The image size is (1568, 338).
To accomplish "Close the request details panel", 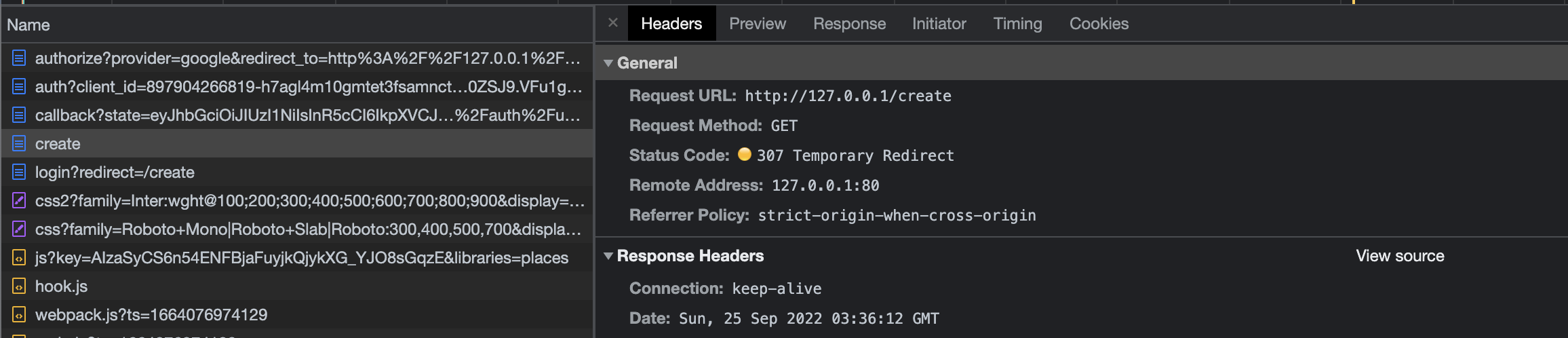I will point(613,23).
